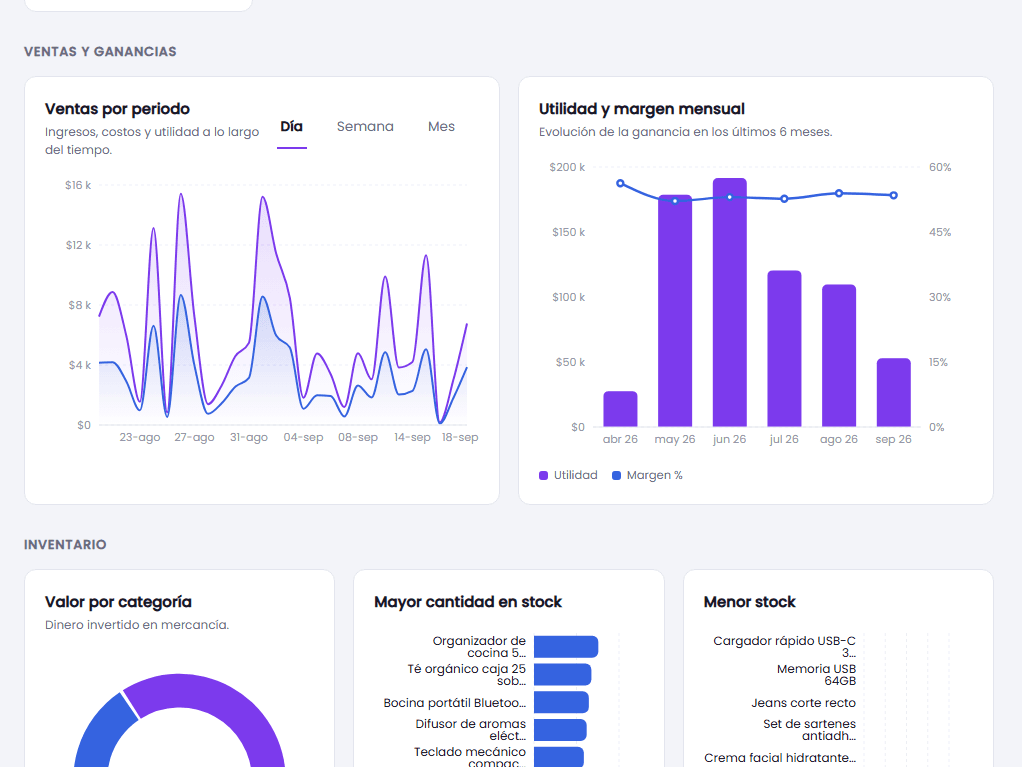Click the Organizador de cocina stock bar

pyautogui.click(x=566, y=646)
